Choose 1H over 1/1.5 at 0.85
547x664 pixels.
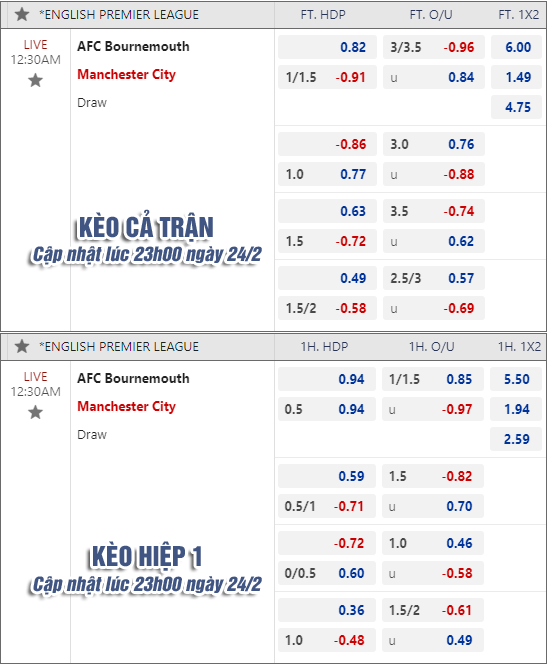point(433,379)
